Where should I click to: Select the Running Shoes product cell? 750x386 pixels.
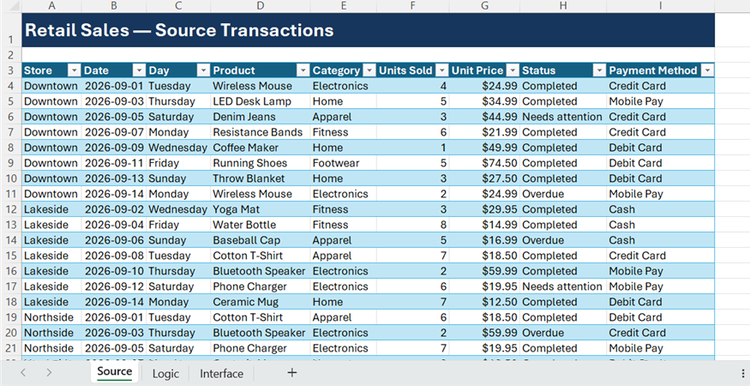260,163
